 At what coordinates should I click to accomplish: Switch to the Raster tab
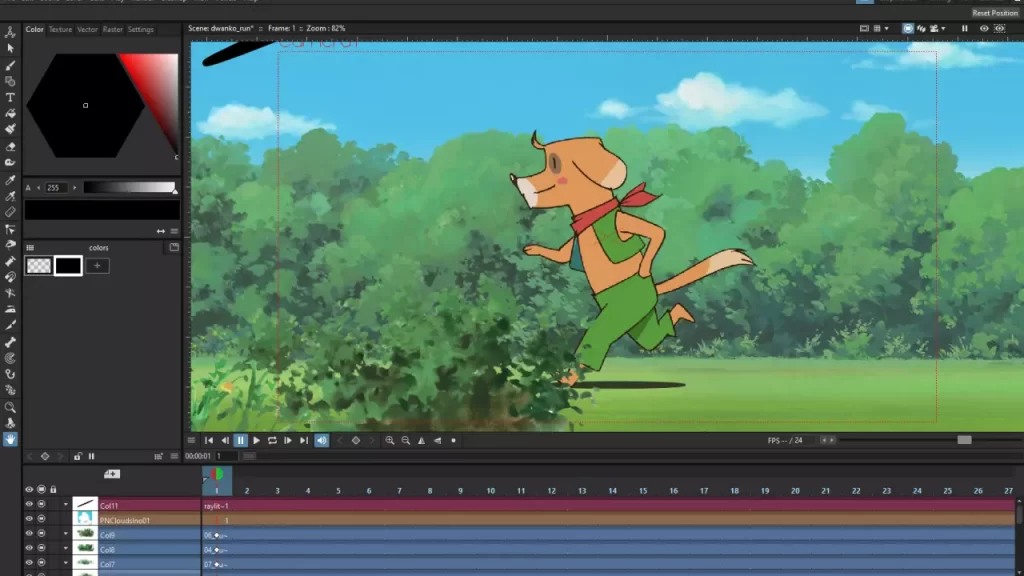pyautogui.click(x=112, y=29)
